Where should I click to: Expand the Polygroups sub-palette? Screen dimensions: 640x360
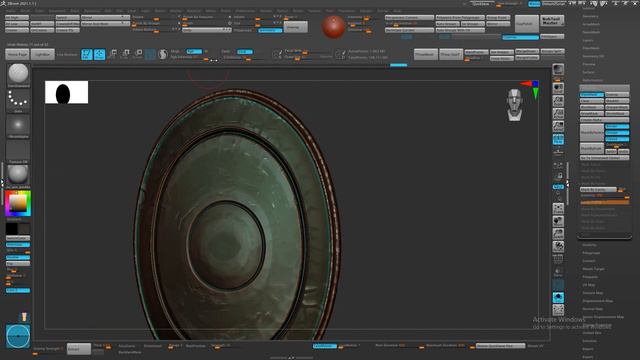click(591, 253)
